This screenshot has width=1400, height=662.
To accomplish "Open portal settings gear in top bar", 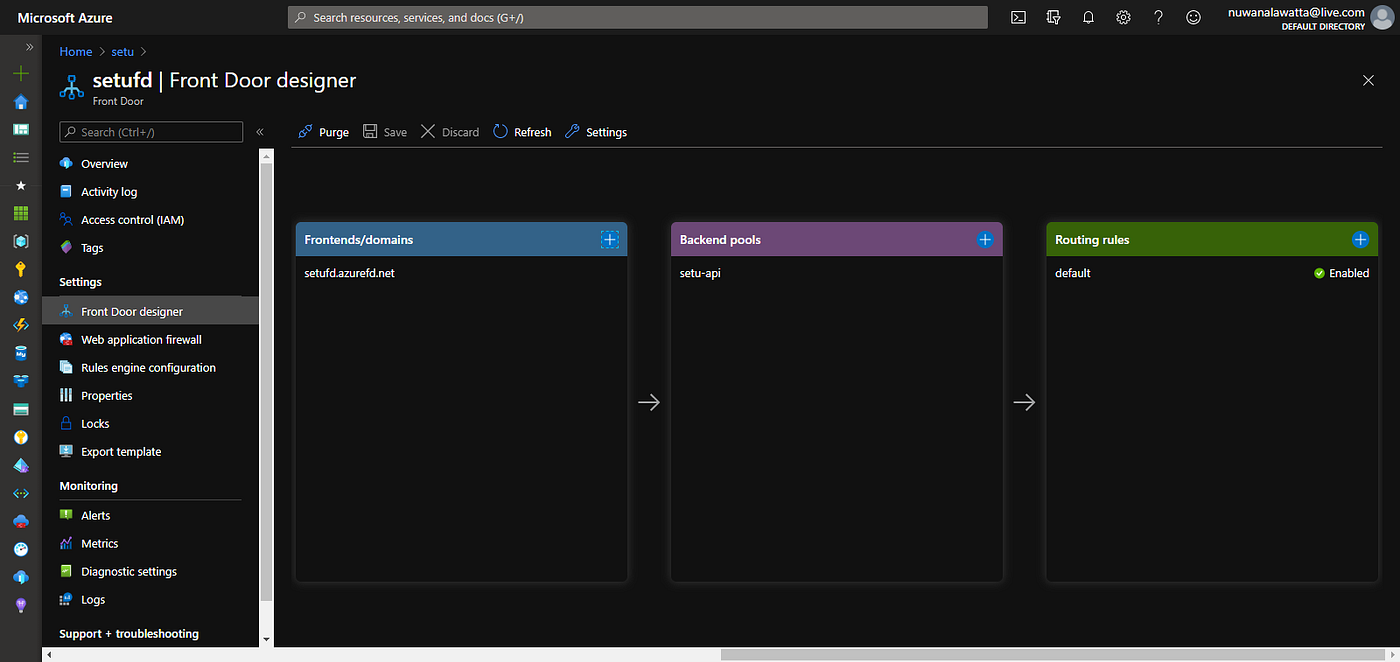I will tap(1123, 17).
